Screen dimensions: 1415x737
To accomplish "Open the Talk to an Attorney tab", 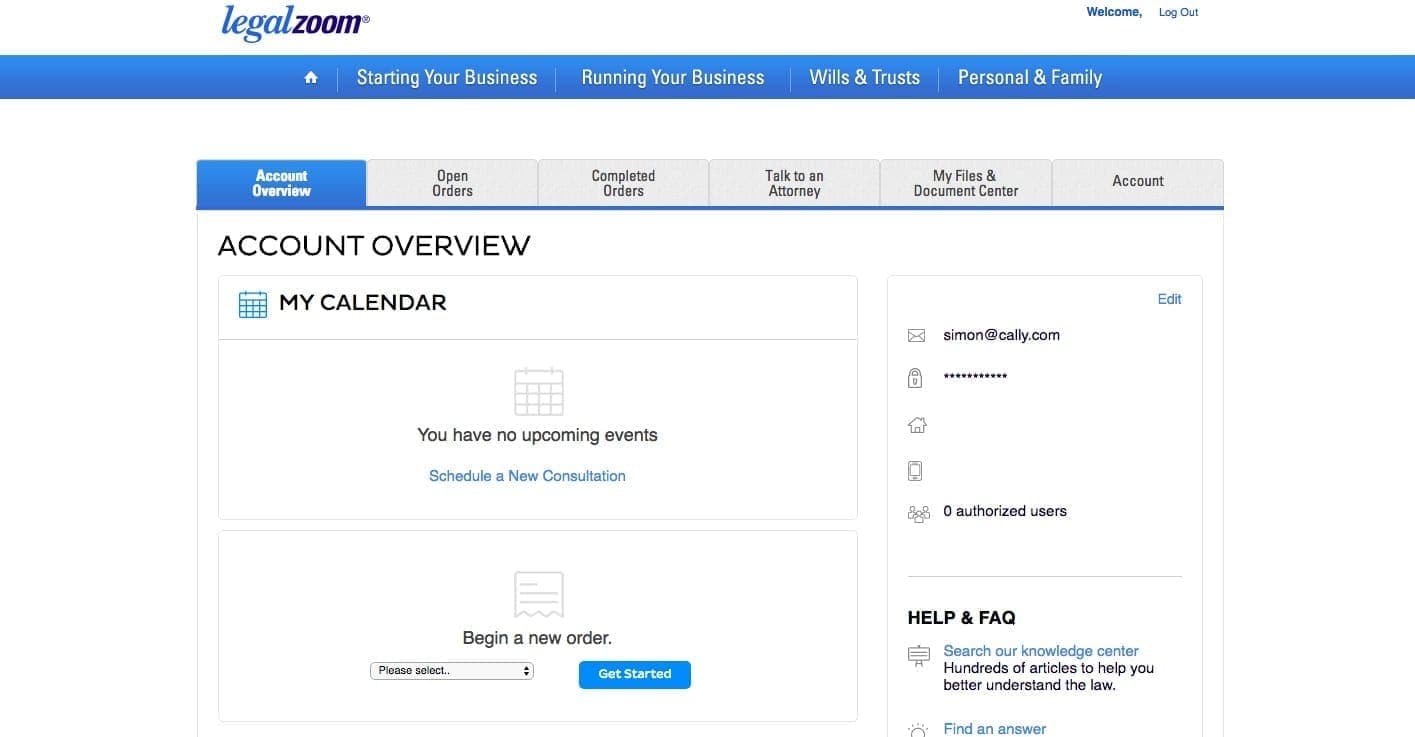I will [x=794, y=183].
